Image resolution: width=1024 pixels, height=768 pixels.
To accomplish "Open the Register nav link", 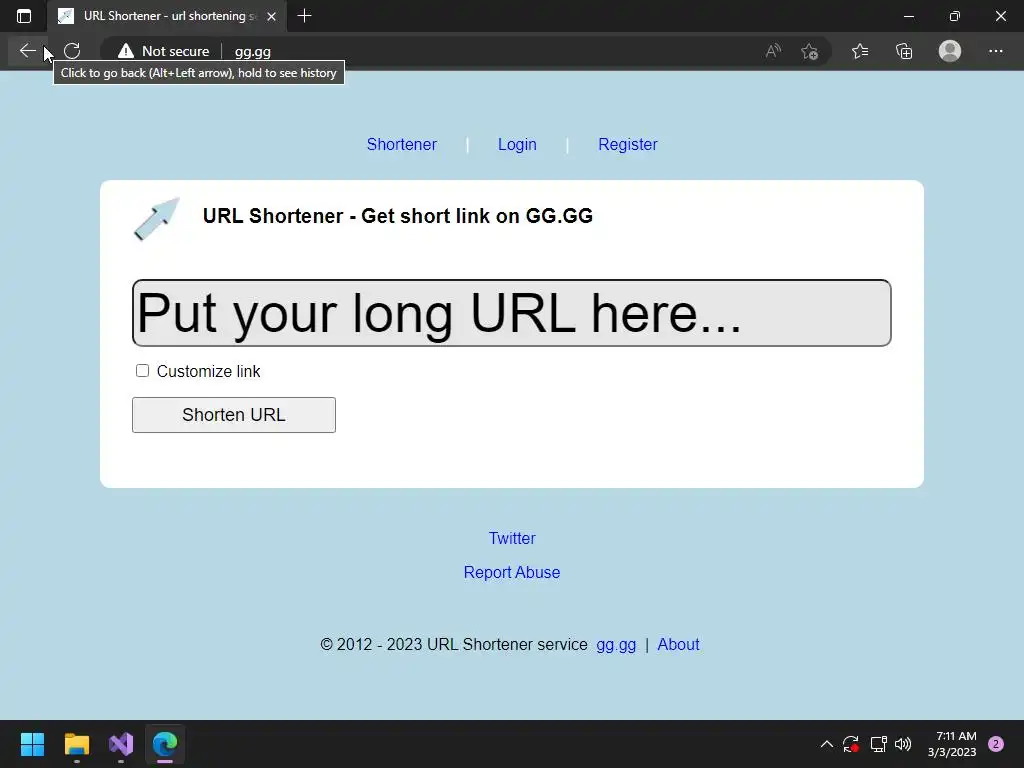I will [628, 144].
